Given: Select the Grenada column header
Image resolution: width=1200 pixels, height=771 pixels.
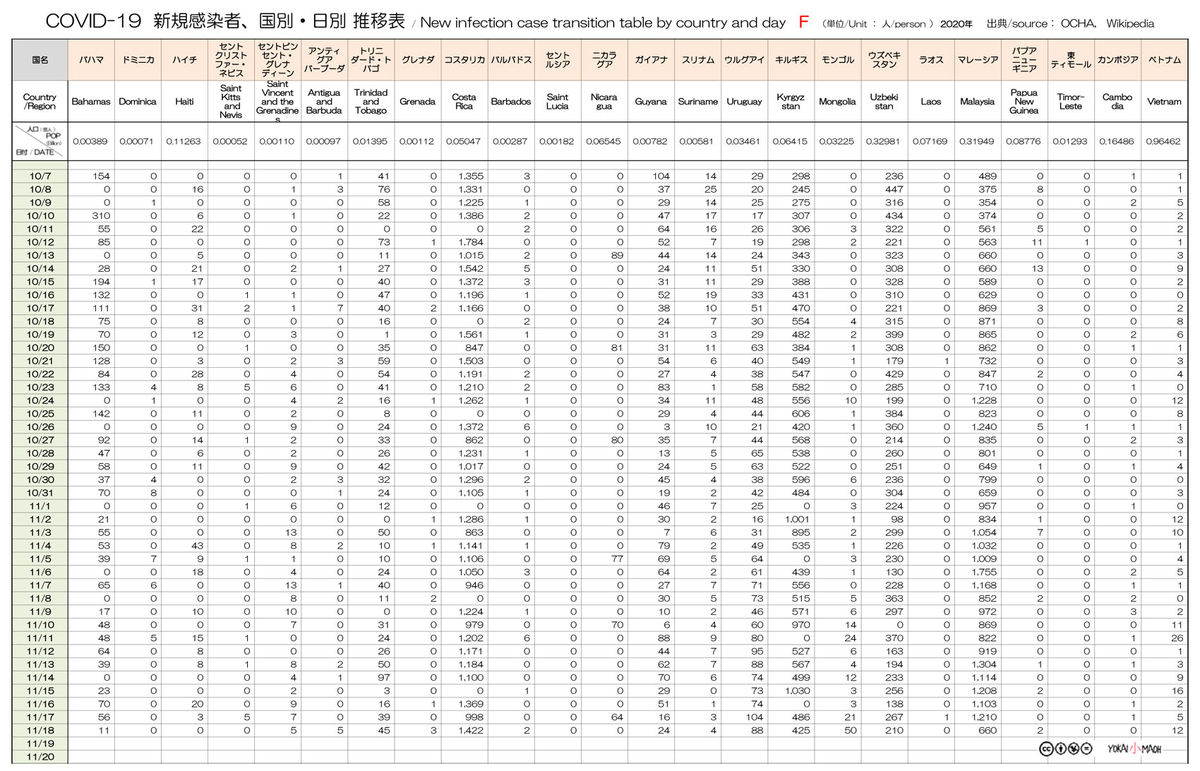Looking at the screenshot, I should (x=417, y=101).
